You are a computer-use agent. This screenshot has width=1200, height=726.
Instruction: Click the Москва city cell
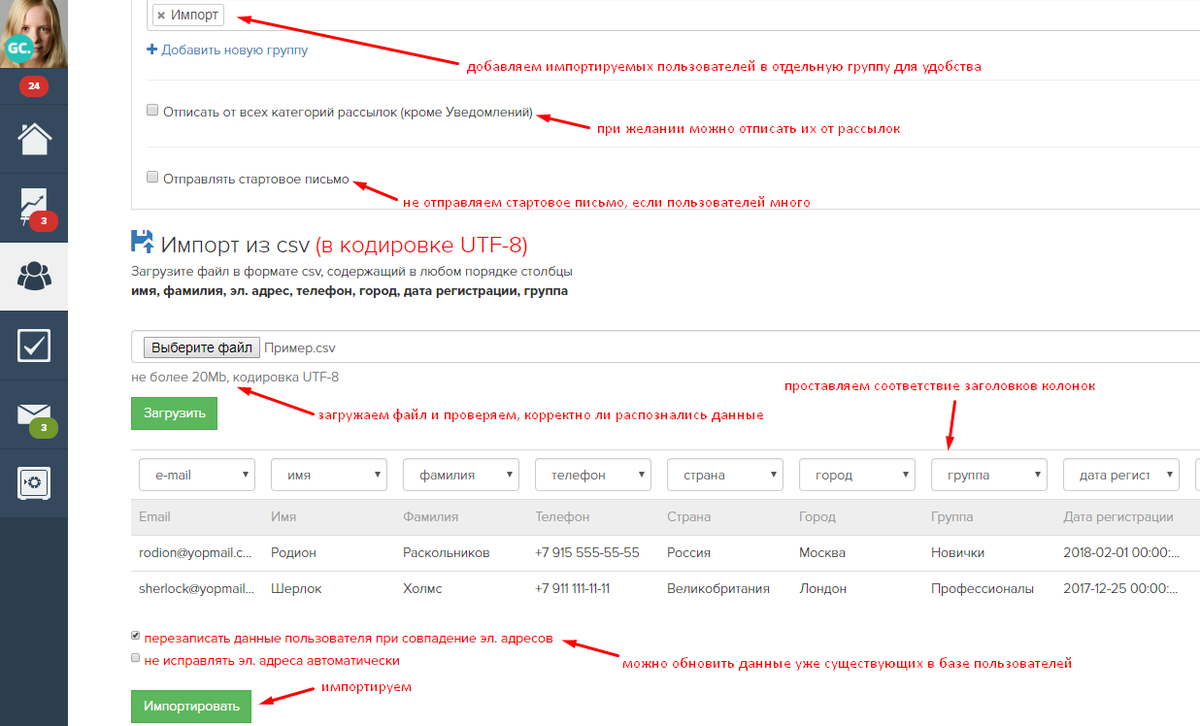(822, 552)
